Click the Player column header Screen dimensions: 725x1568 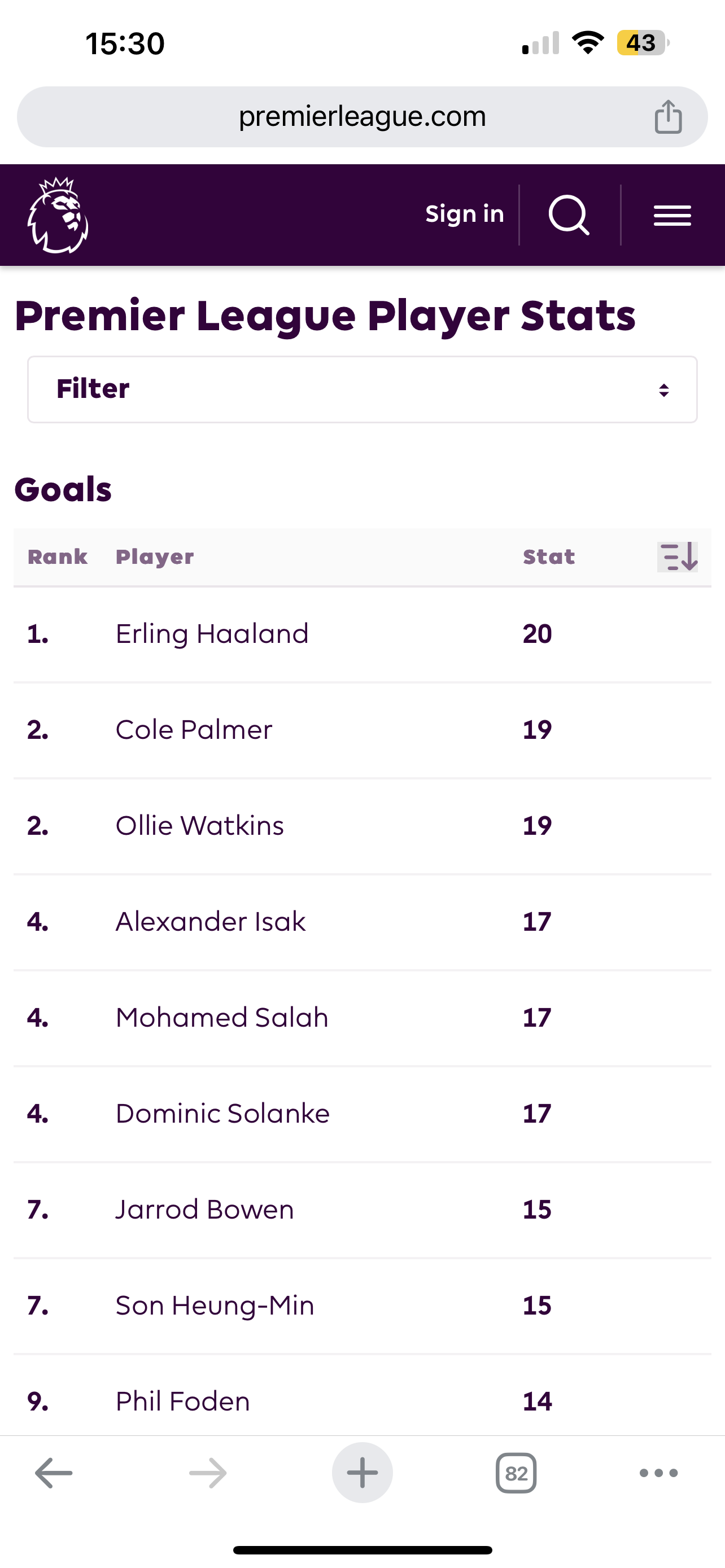click(155, 557)
